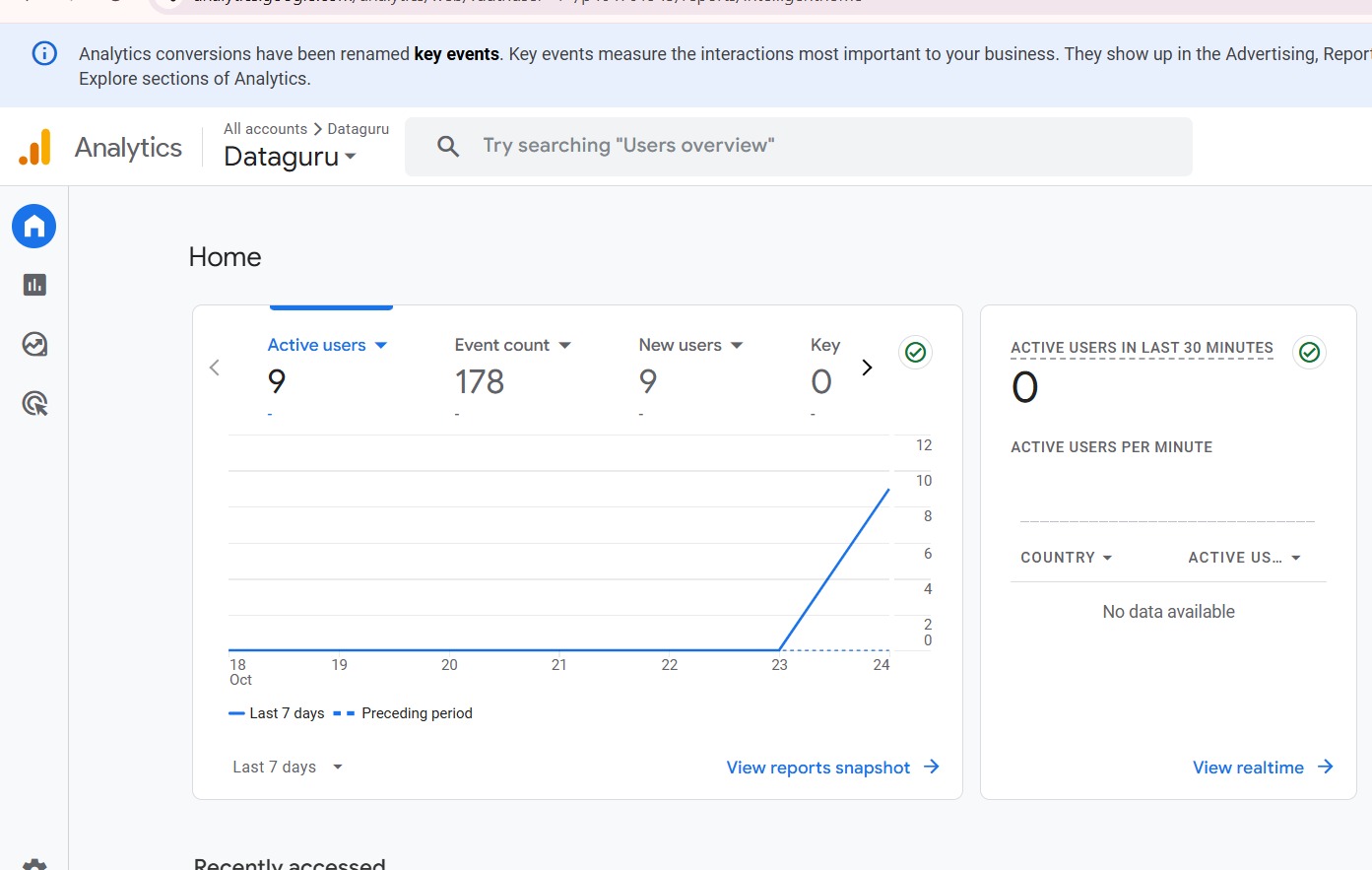Open the Advertising icon in sidebar
Viewport: 1372px width, 870px height.
[x=34, y=403]
